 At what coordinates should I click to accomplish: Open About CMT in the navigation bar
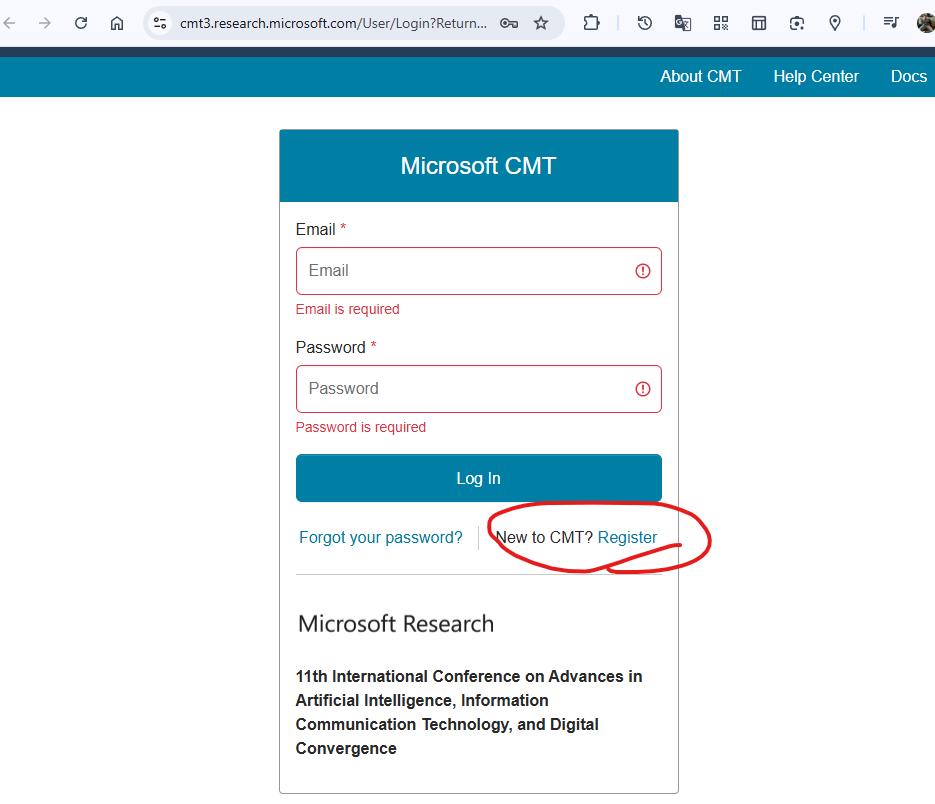(701, 76)
